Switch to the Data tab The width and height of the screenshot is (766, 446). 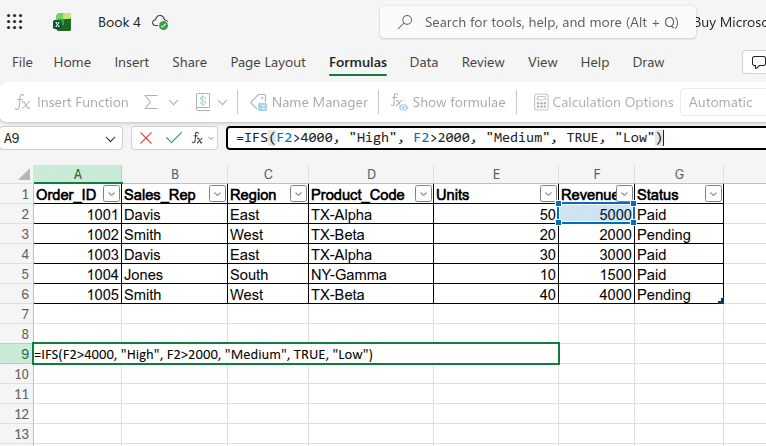pyautogui.click(x=424, y=62)
